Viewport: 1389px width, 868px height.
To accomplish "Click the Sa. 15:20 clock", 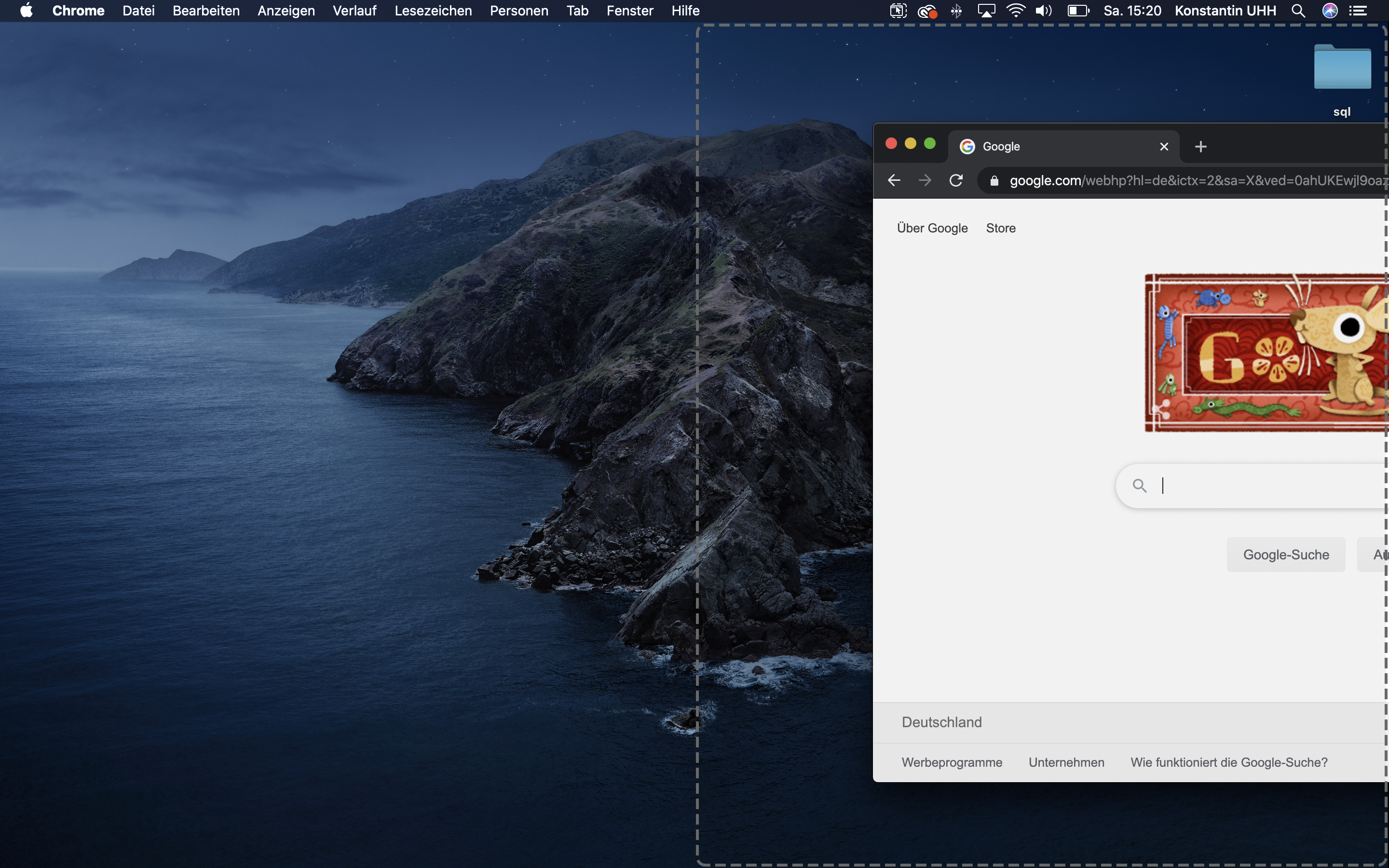I will [1132, 10].
